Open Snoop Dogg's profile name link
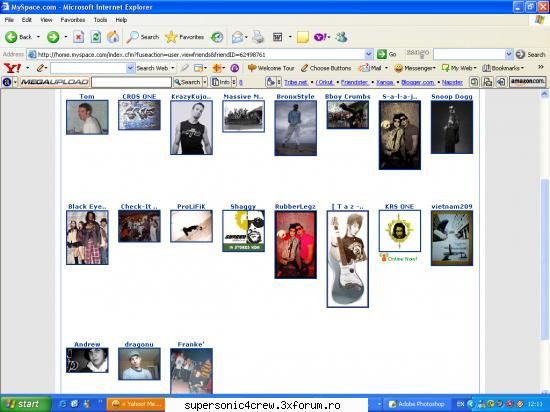 [x=452, y=96]
